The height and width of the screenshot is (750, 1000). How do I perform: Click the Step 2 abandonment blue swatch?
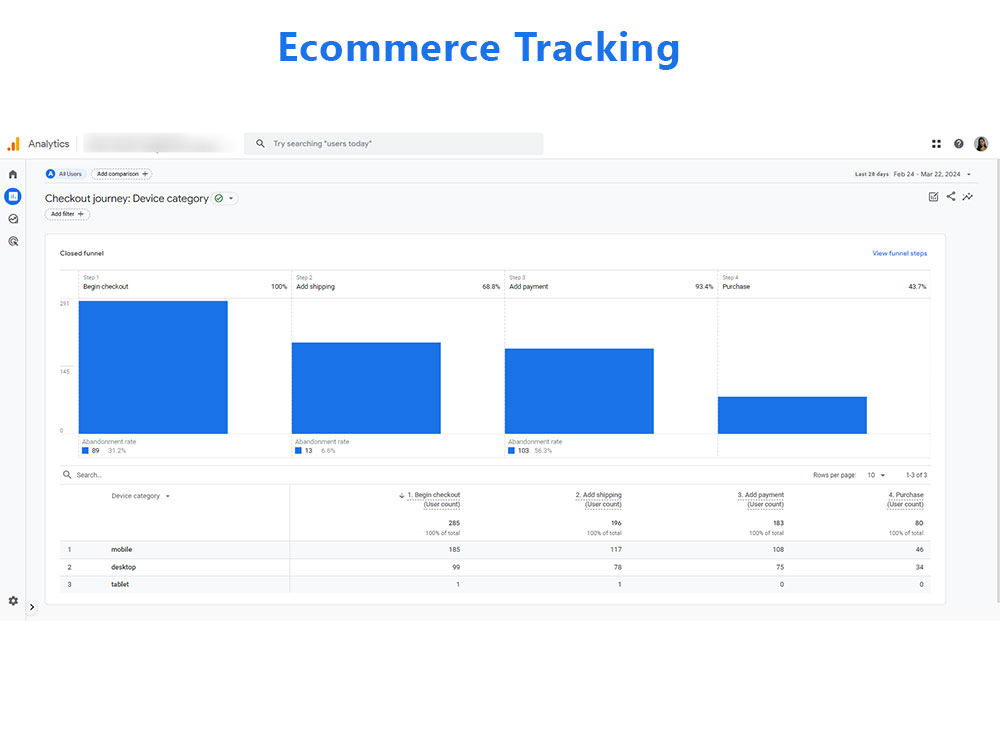click(298, 451)
